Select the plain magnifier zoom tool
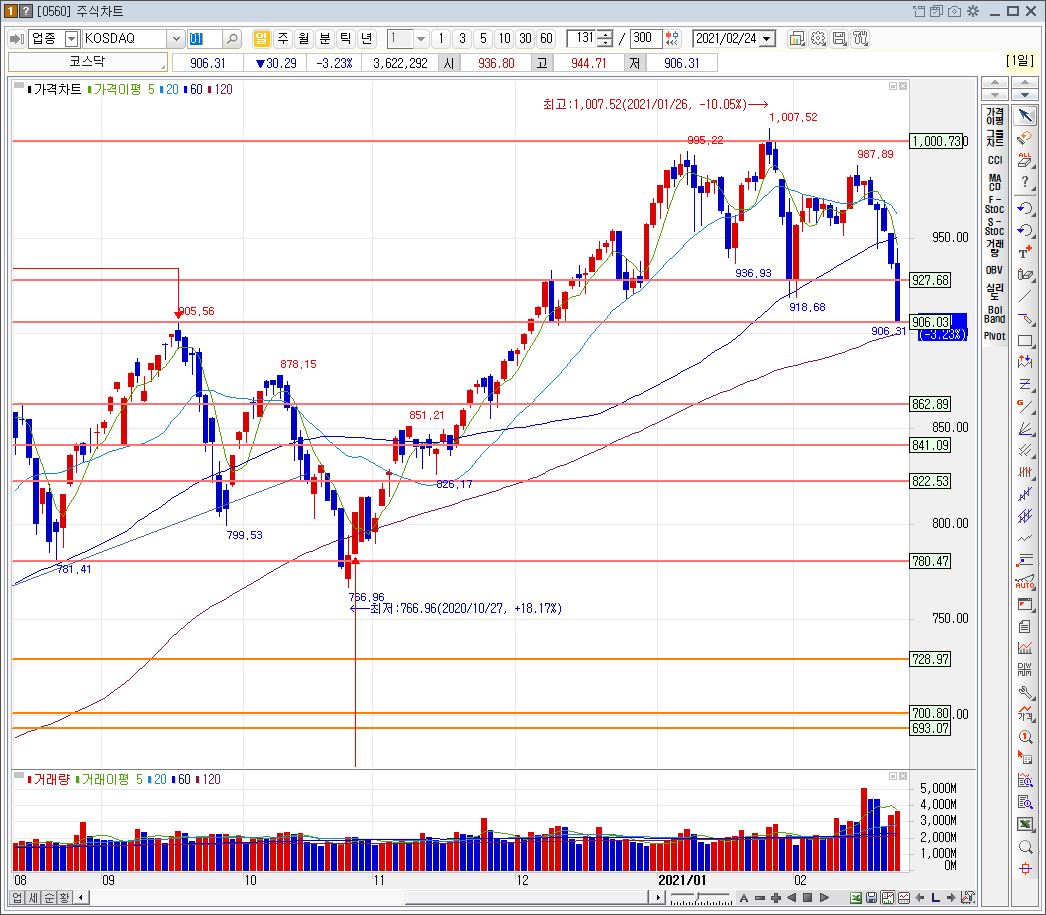 (1025, 847)
